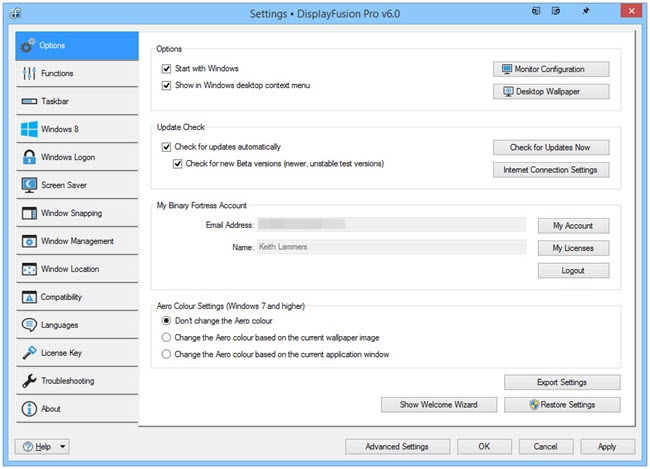Viewport: 650px width, 469px height.
Task: Open Internet Connection Settings
Action: click(x=551, y=170)
